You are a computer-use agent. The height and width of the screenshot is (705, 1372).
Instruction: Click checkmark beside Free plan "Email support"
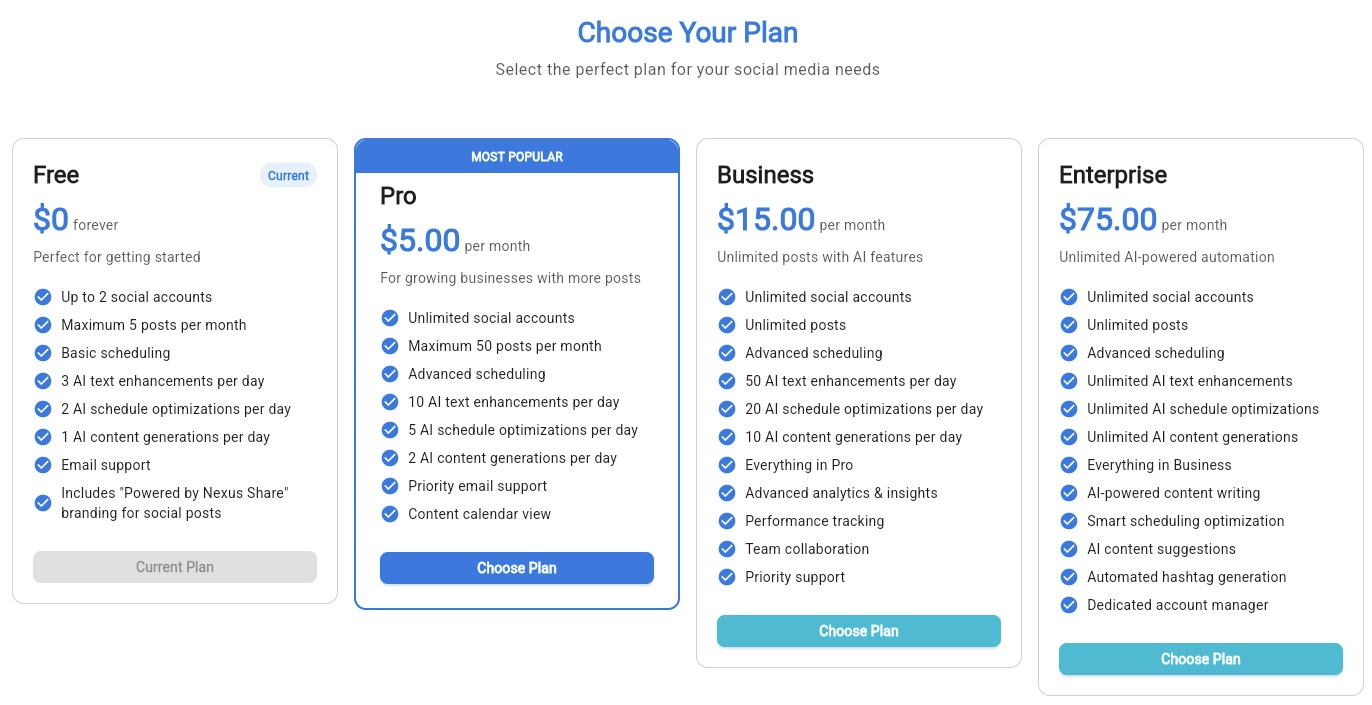[x=43, y=465]
